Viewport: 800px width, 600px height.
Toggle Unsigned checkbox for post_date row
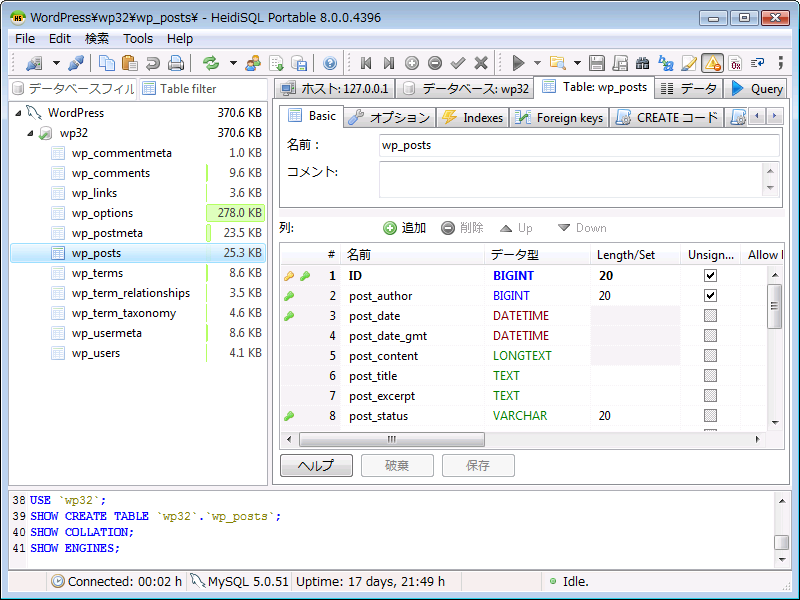(710, 315)
